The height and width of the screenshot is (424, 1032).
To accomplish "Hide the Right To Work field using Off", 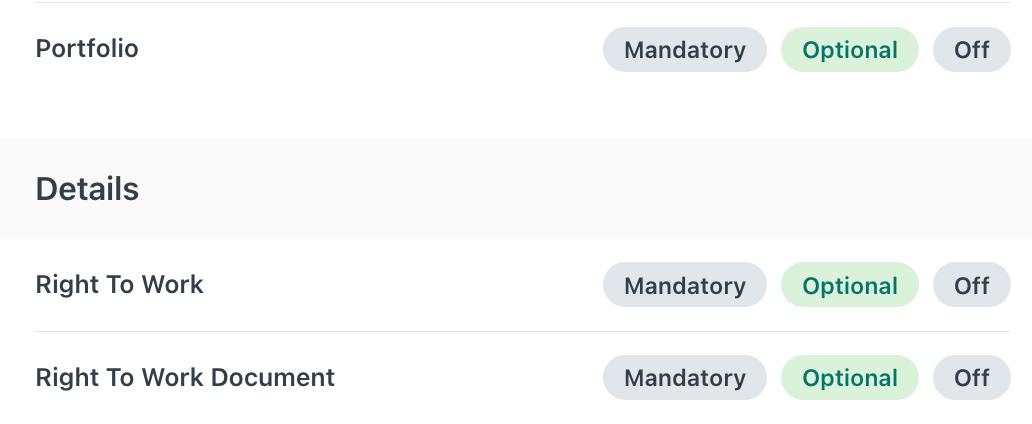I will coord(971,285).
